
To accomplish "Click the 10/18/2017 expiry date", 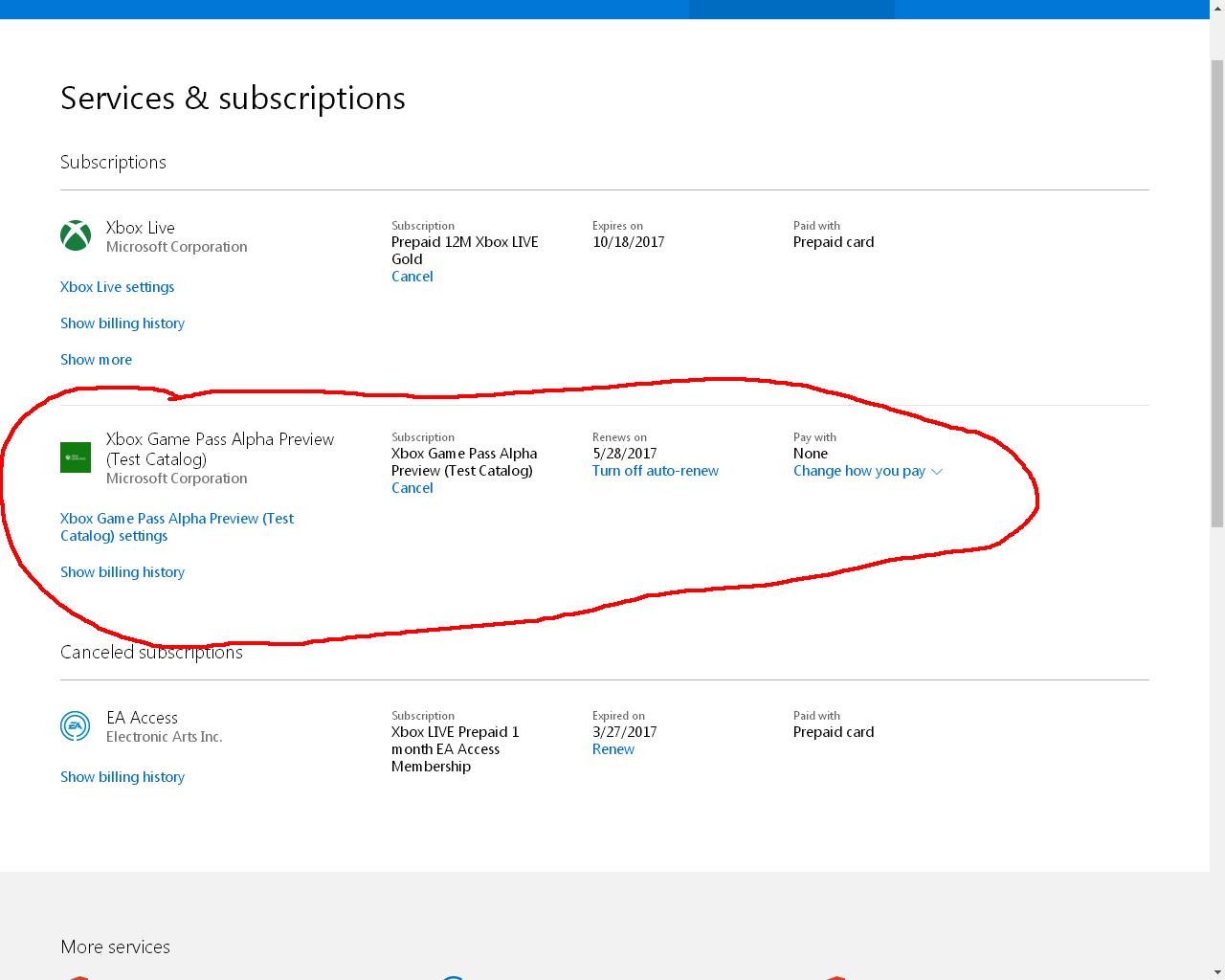I will tap(628, 242).
